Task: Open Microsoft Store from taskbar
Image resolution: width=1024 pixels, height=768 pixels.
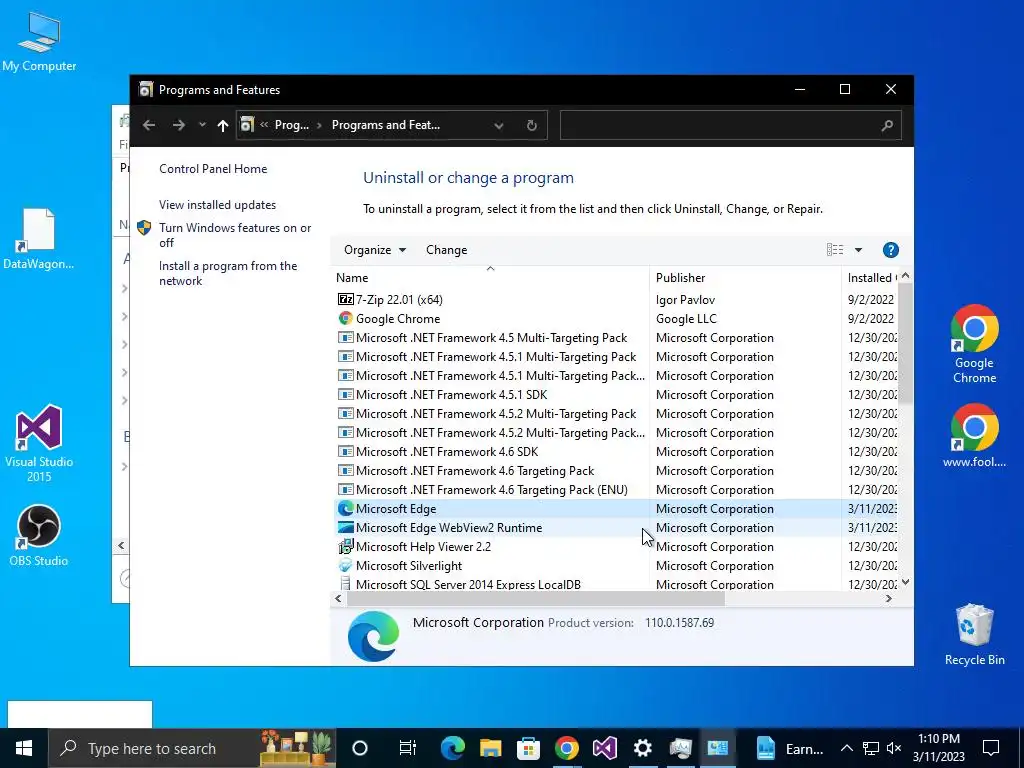Action: click(x=528, y=748)
